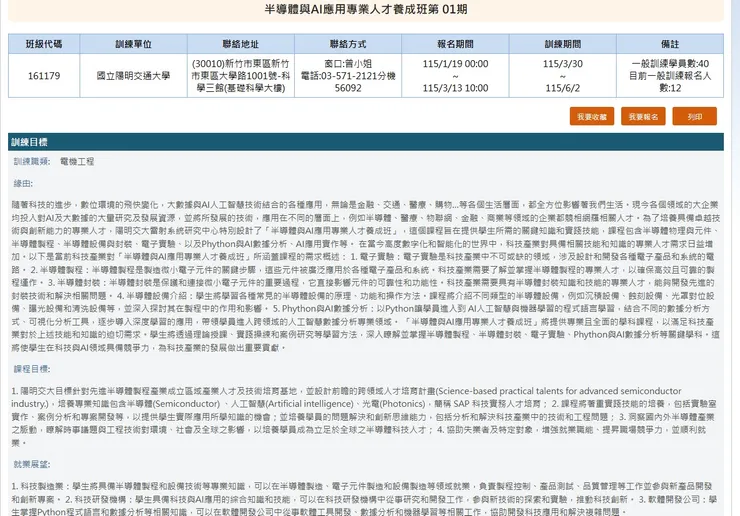Click the 班級代碼 column header
740x516 pixels.
tap(44, 44)
